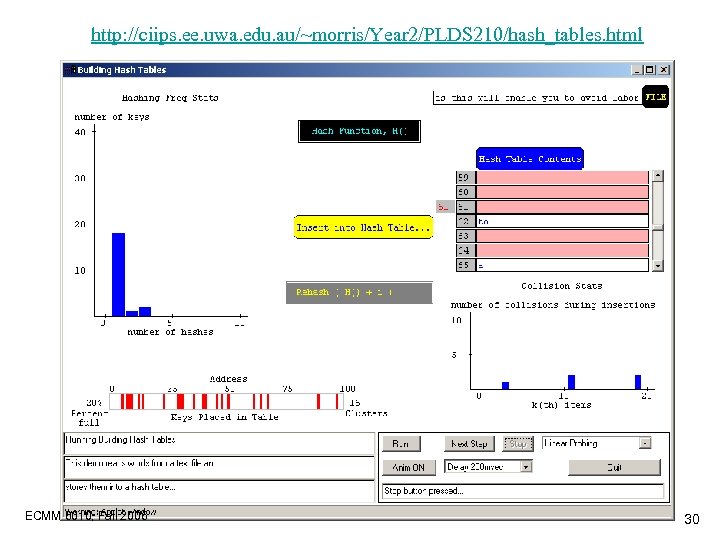Select hash table row 53
Viewport: 720px width, 540px height.
click(x=552, y=236)
